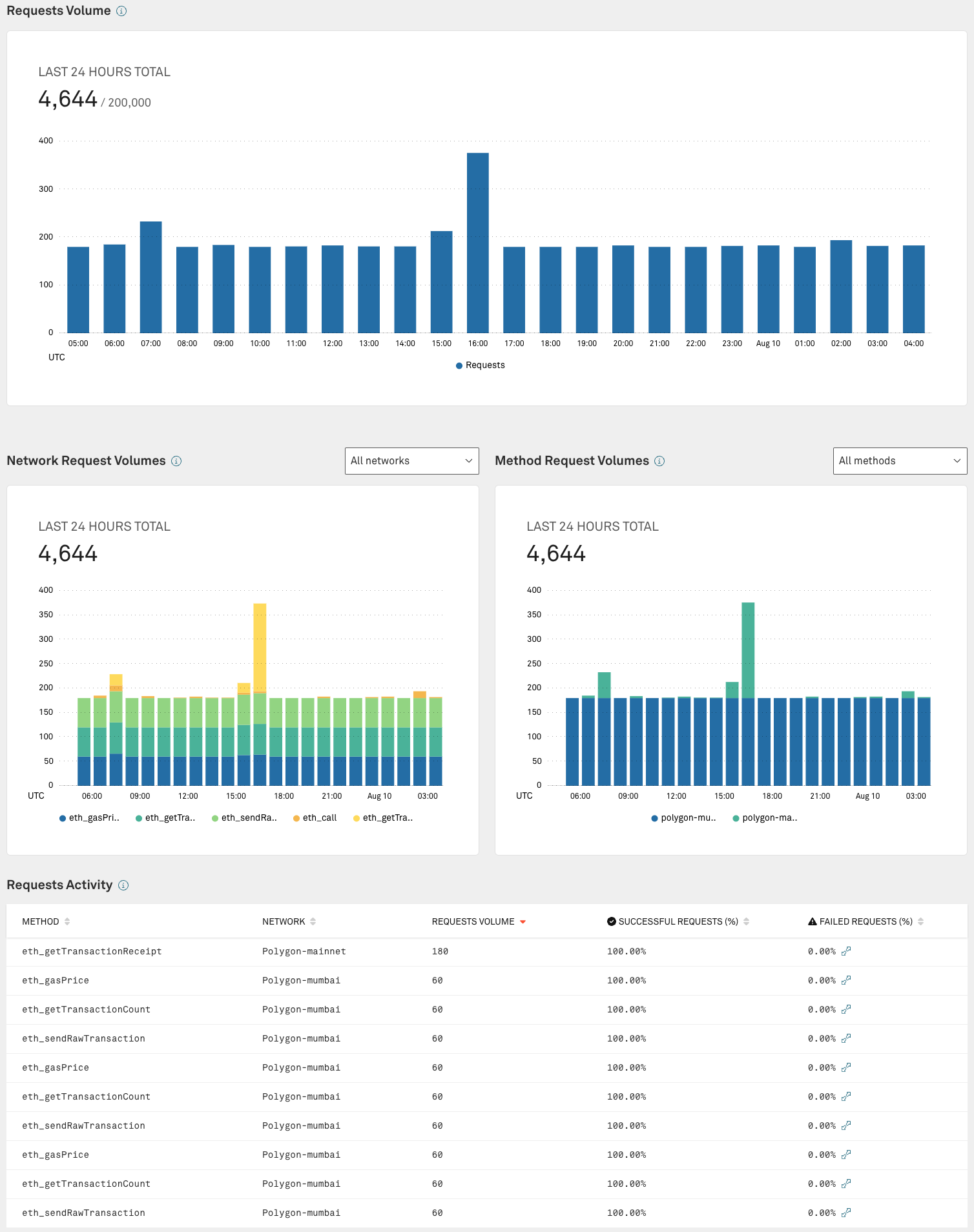Toggle the eth_sendRa.. legend series

(245, 818)
